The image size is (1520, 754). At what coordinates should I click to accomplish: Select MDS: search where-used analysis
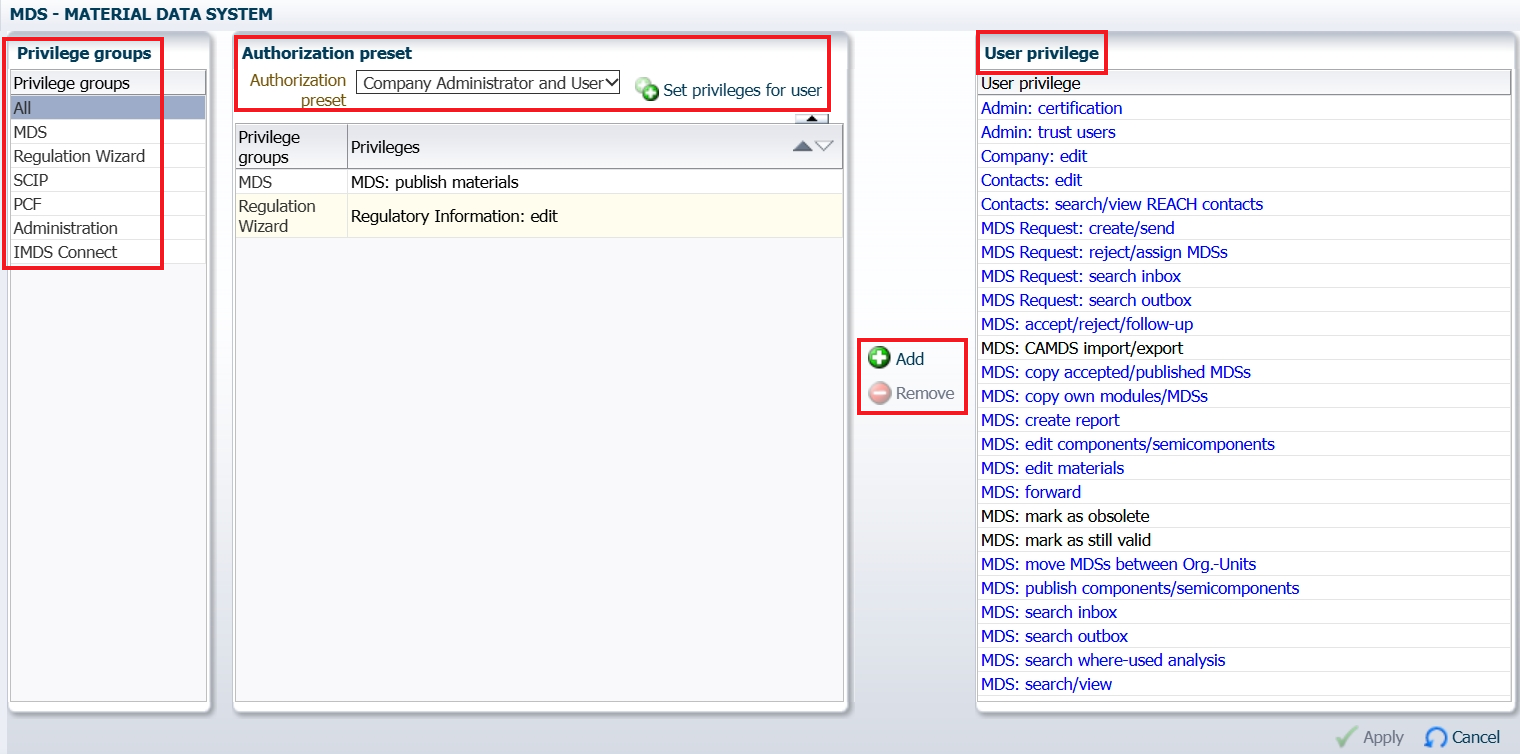1244,660
